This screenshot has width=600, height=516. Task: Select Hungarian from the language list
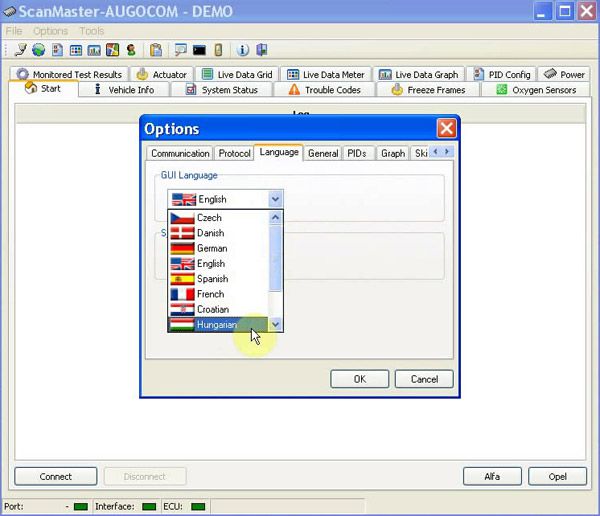tap(216, 325)
